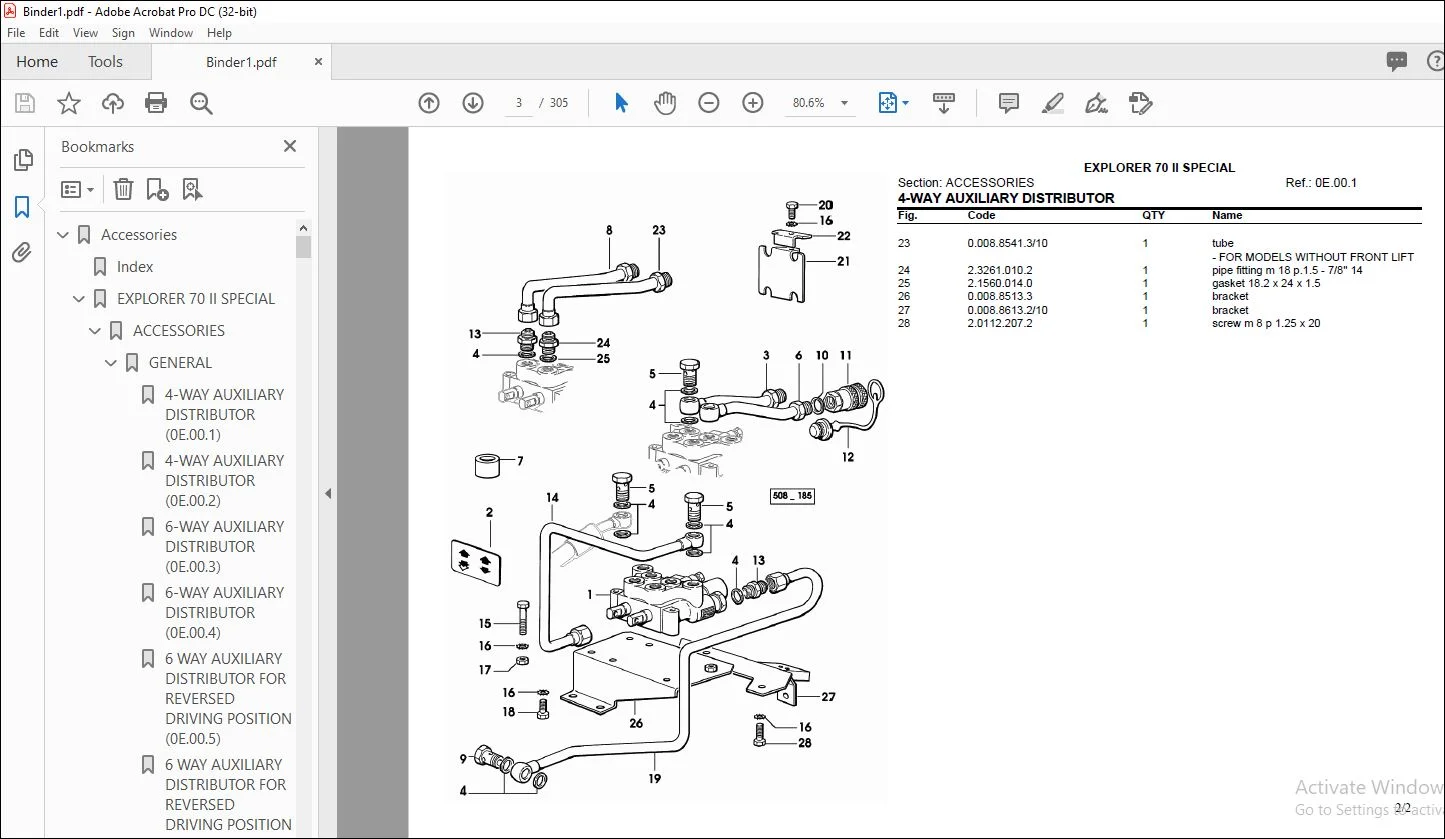The height and width of the screenshot is (839, 1445).
Task: Open the Sign document pen tool
Action: pos(1097,103)
